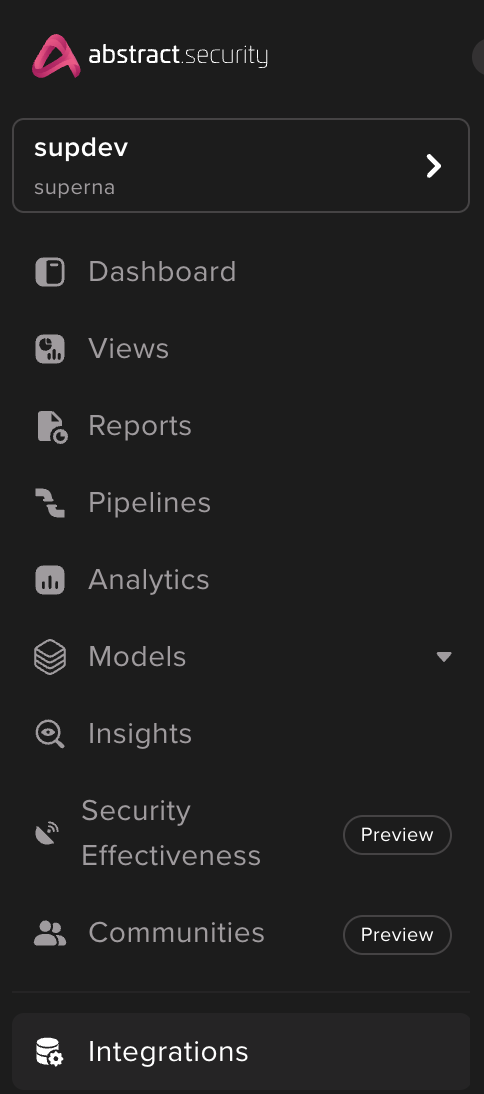Go to the Pipelines menu item
This screenshot has width=484, height=1094.
pos(241,503)
